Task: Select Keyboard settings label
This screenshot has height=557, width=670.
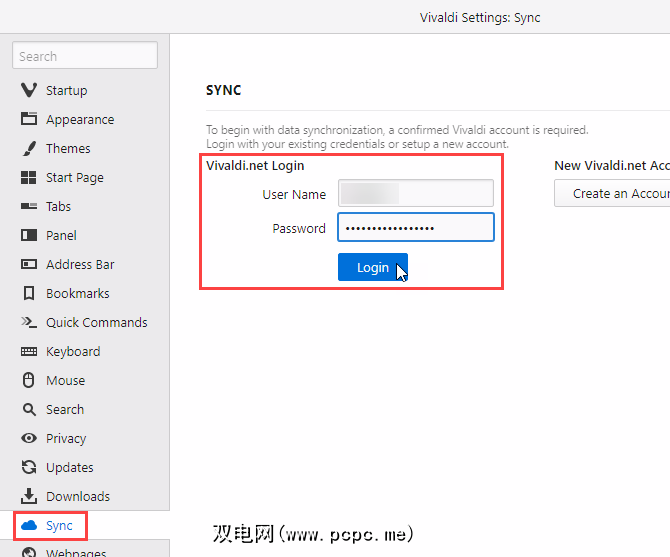Action: tap(73, 352)
